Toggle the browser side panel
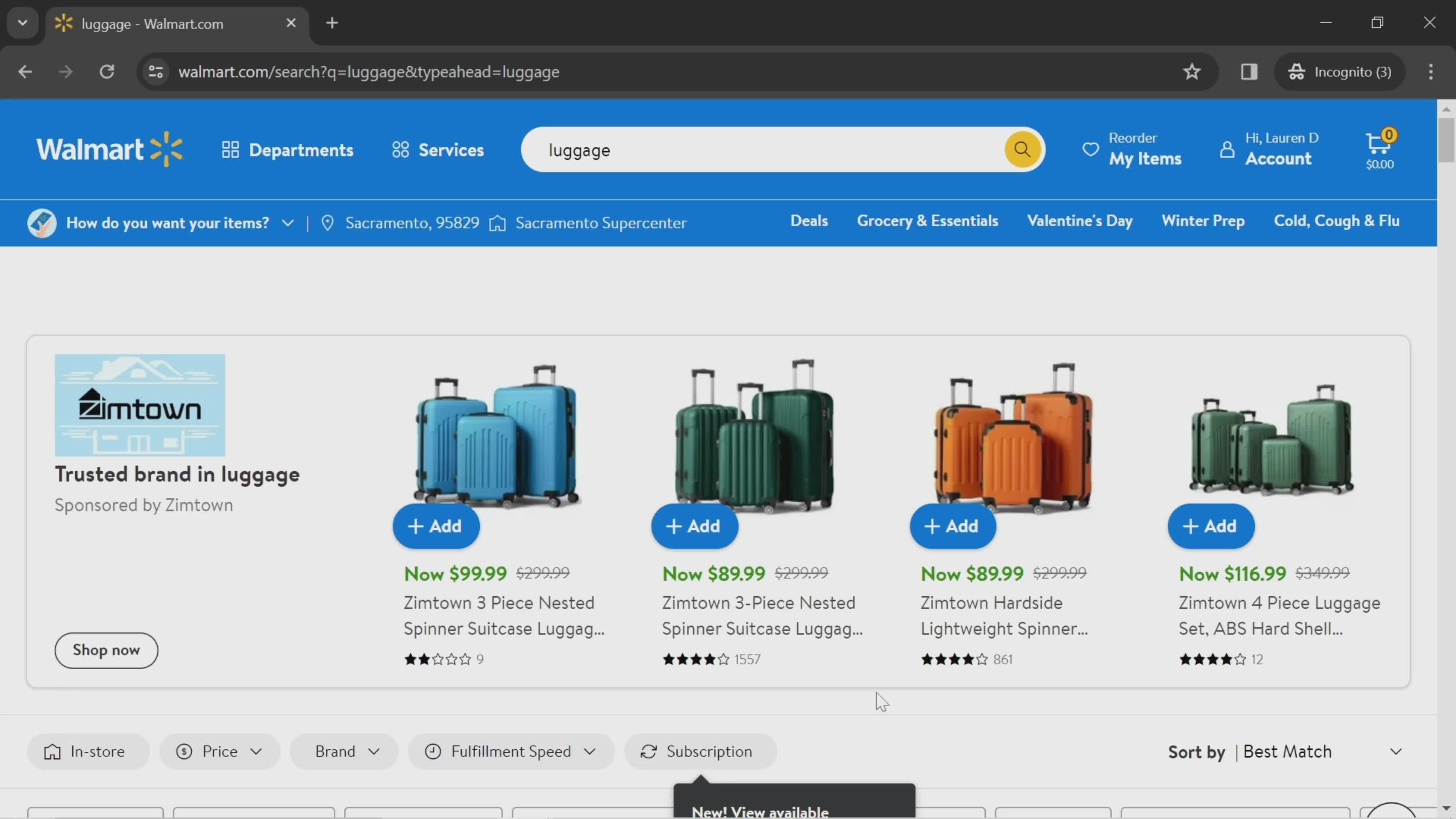The height and width of the screenshot is (819, 1456). [1249, 72]
